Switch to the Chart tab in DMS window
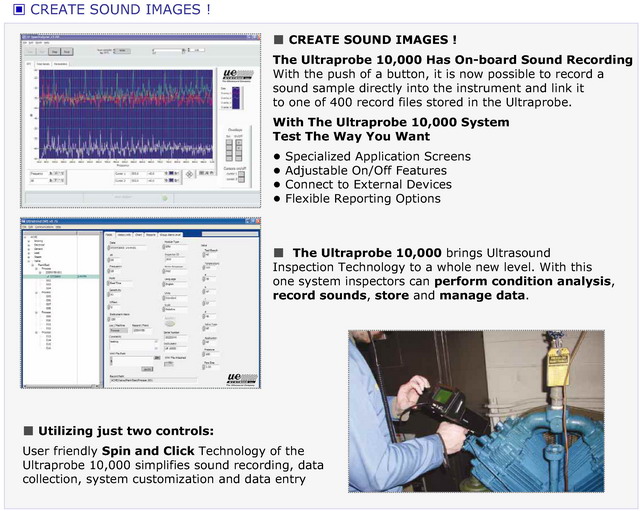Screen dimensions: 640x511 click(x=138, y=235)
